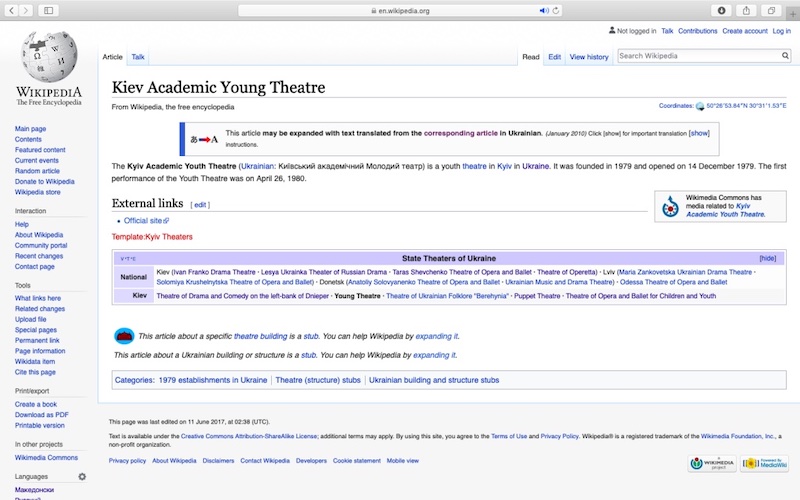Open language settings gear icon
The height and width of the screenshot is (500, 800).
coord(82,477)
